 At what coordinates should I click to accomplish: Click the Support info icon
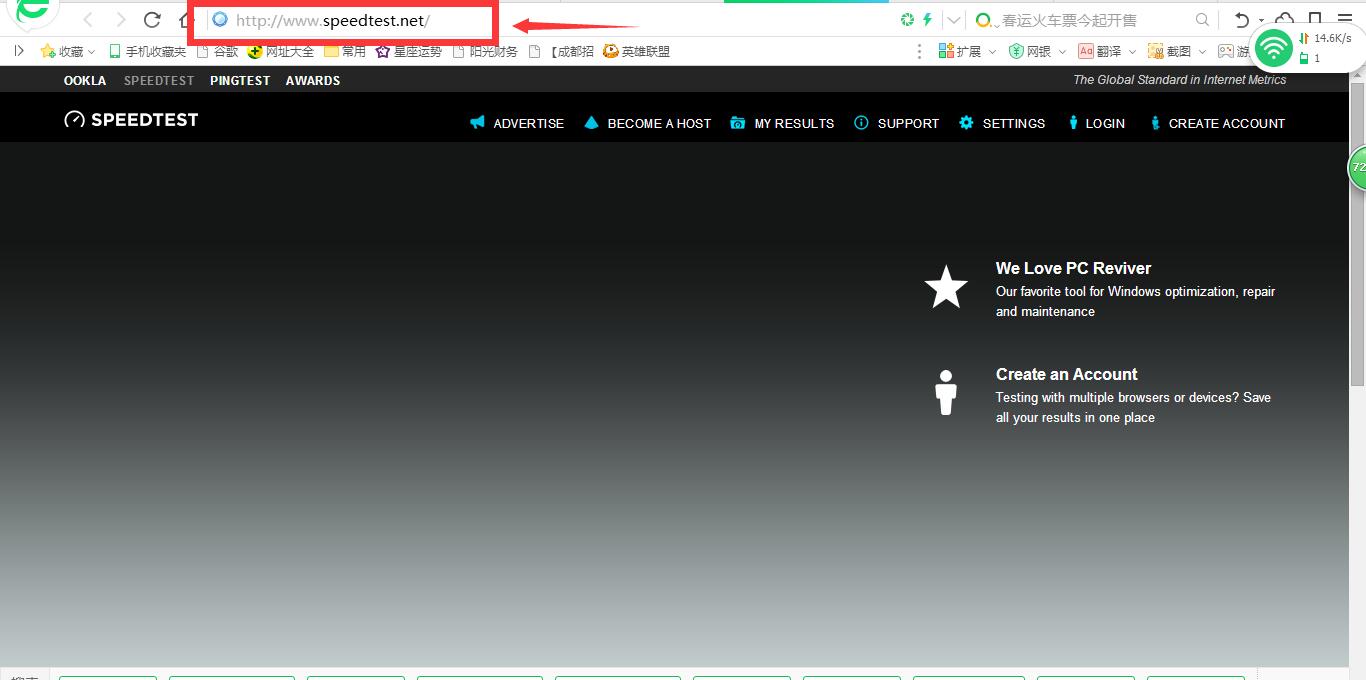click(861, 123)
